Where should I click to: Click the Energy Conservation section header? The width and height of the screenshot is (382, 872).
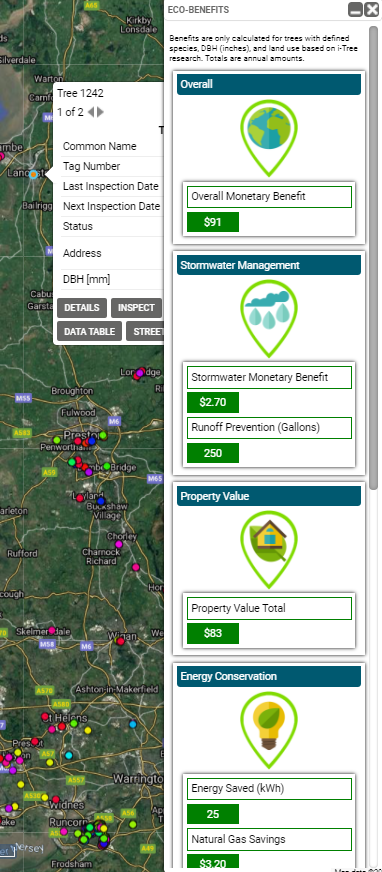pos(269,676)
